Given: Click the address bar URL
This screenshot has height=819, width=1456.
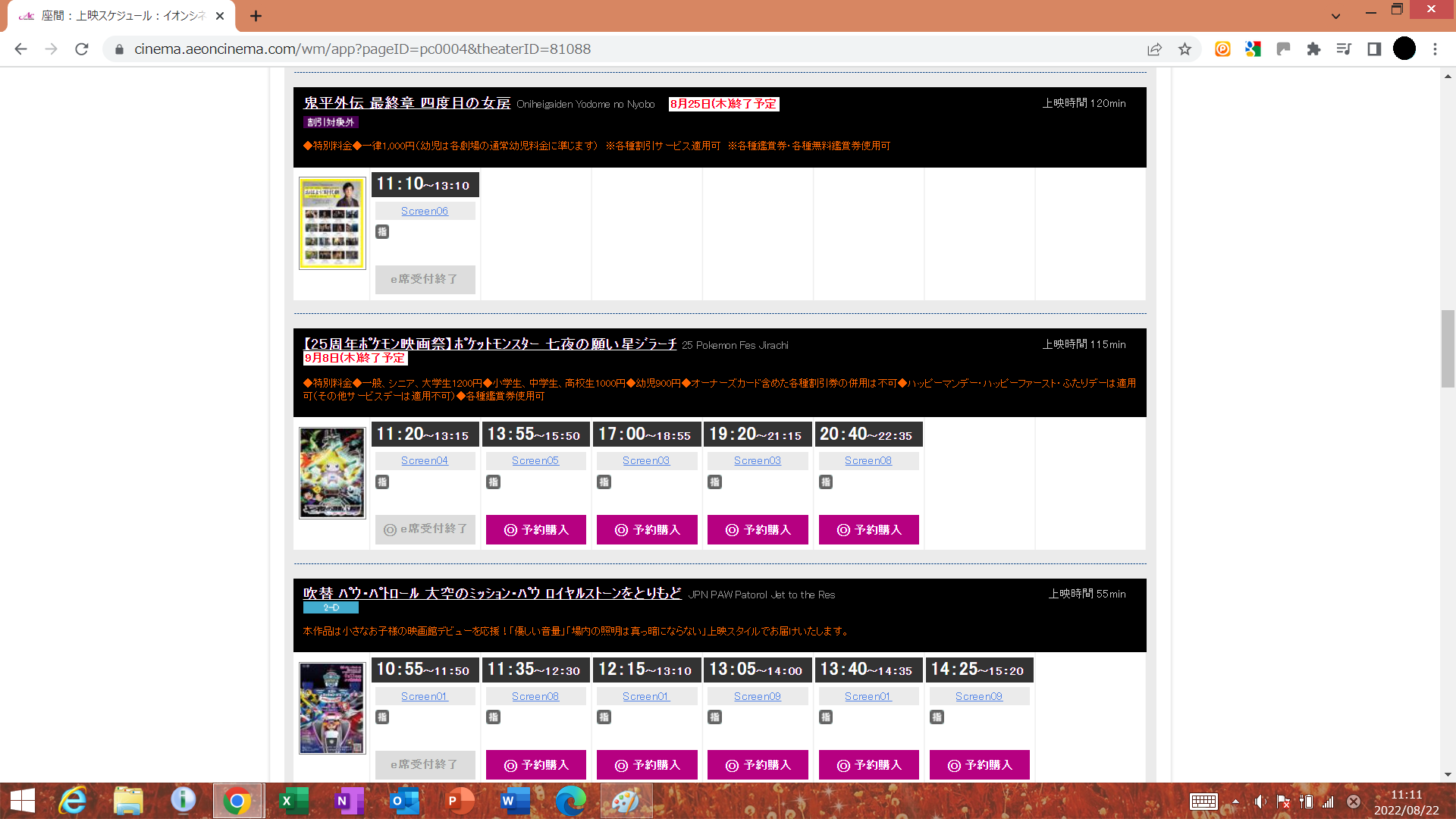Looking at the screenshot, I should point(362,49).
